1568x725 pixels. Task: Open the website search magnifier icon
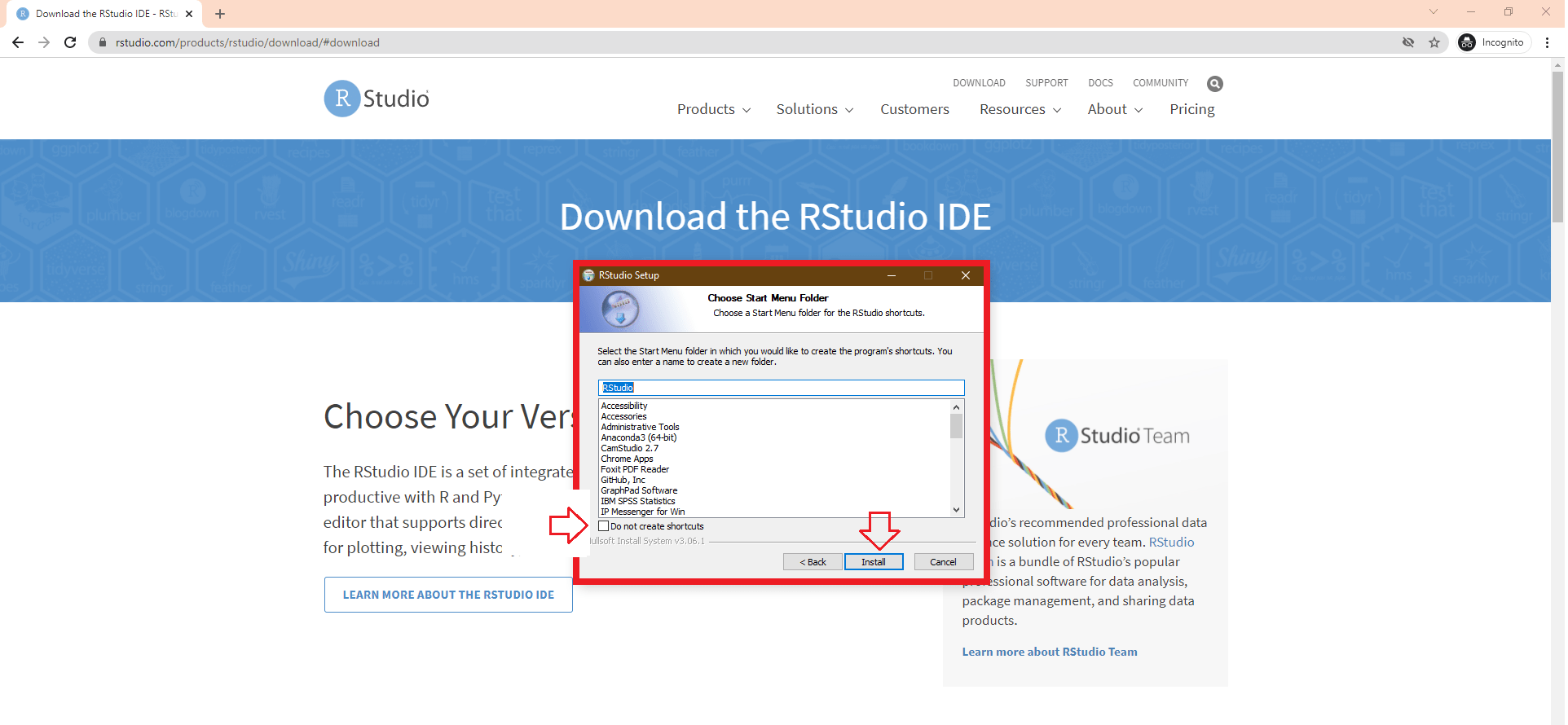[x=1214, y=84]
